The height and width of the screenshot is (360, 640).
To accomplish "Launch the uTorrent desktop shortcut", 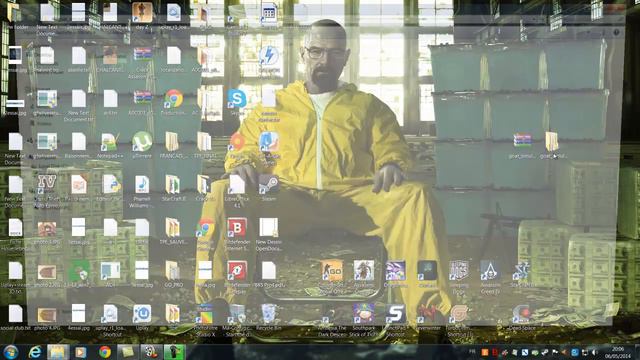I will pos(142,142).
